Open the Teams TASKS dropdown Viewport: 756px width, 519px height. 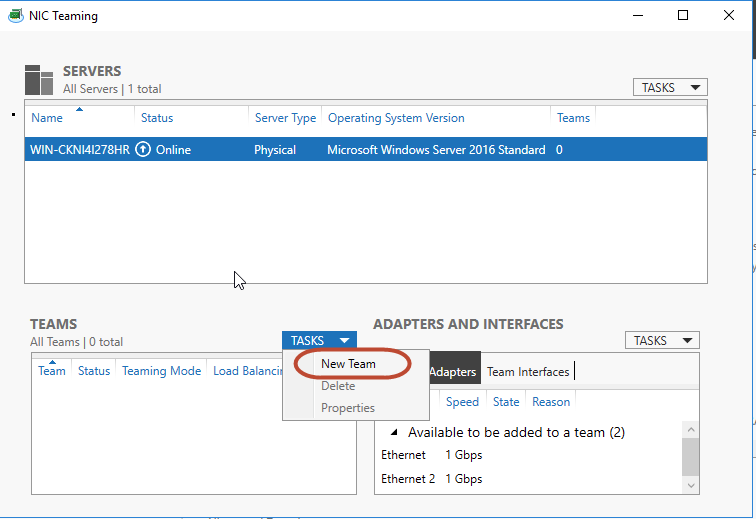[319, 341]
